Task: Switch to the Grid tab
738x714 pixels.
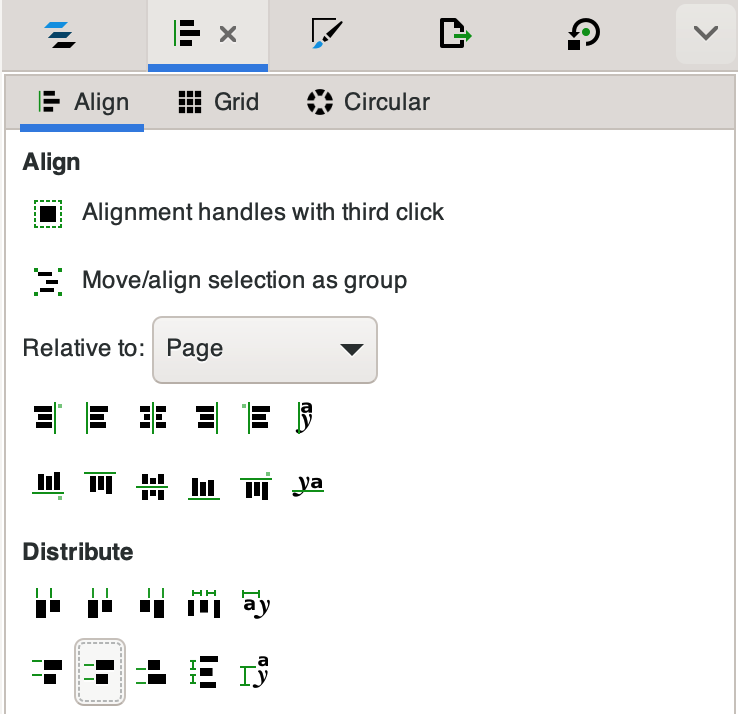Action: point(218,101)
